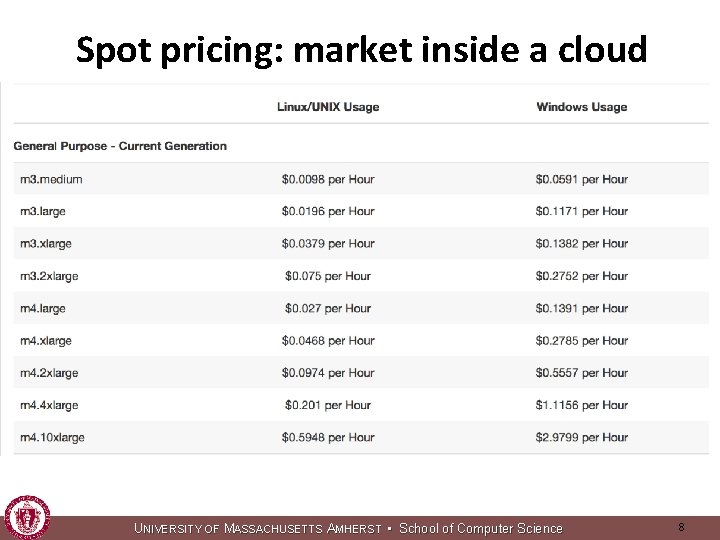Click the m4.large instance name

(x=42, y=308)
